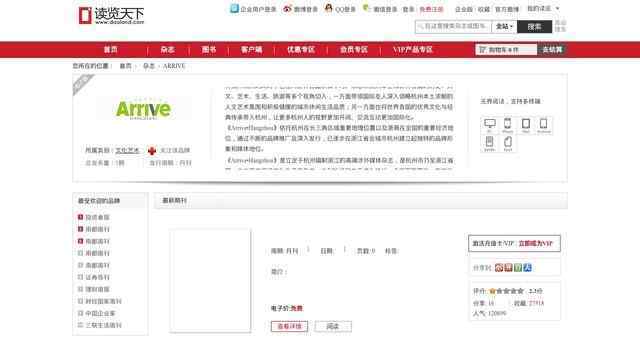Open 中国企业家 in popular brands list

pyautogui.click(x=100, y=313)
